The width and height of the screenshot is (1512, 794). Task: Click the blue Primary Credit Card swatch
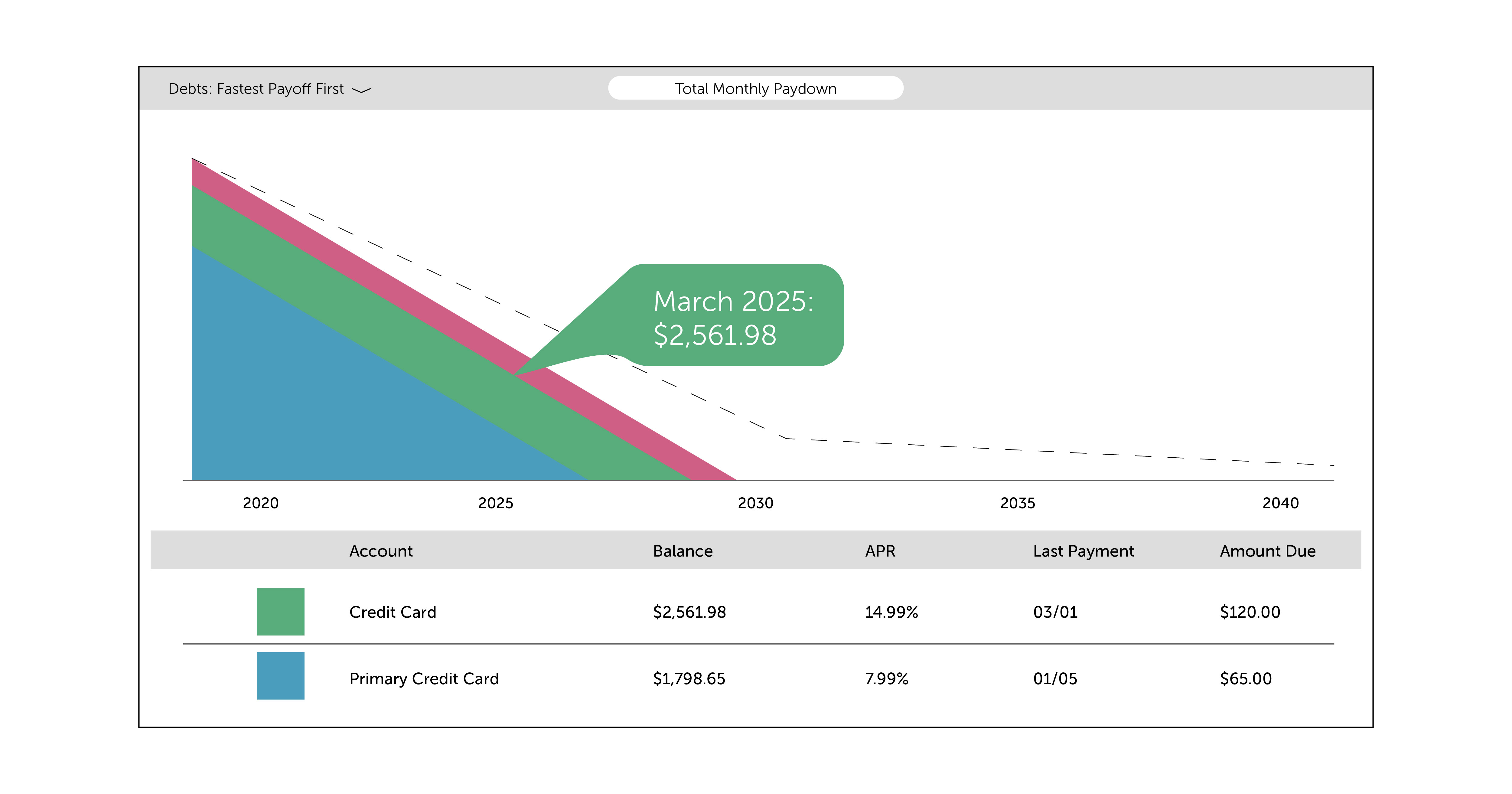(x=281, y=675)
